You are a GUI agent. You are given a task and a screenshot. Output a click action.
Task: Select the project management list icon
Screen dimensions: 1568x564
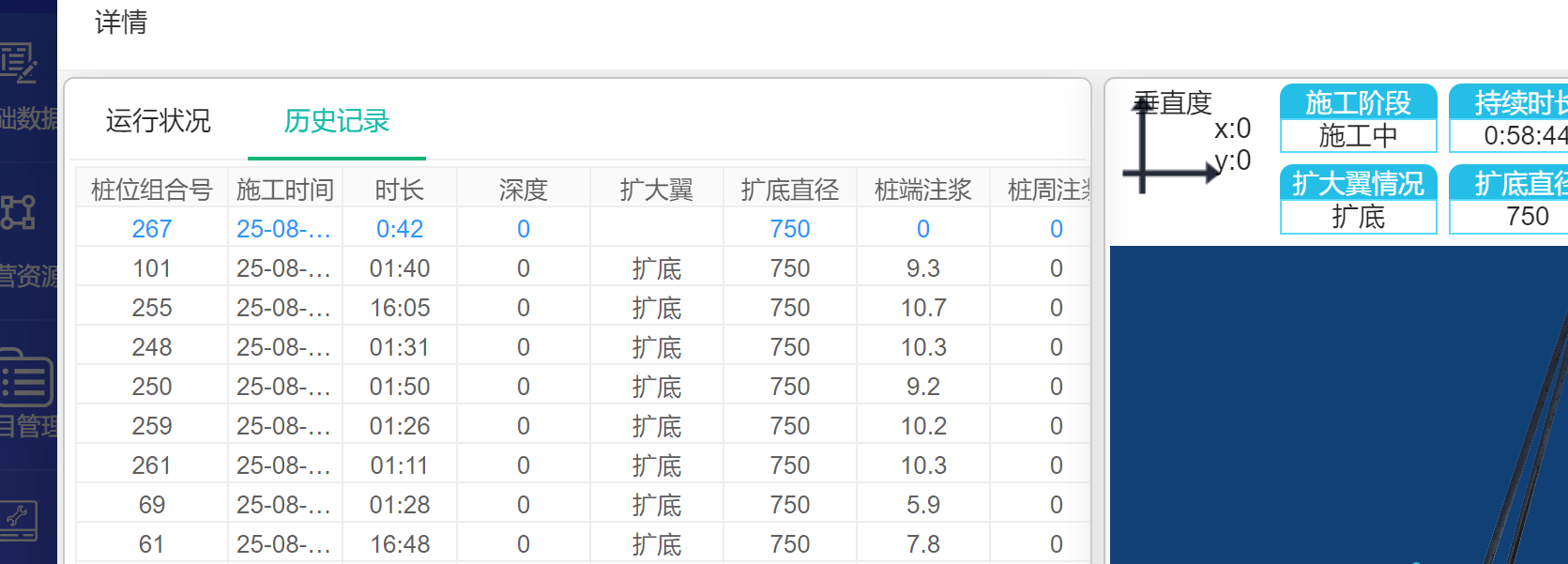24,378
